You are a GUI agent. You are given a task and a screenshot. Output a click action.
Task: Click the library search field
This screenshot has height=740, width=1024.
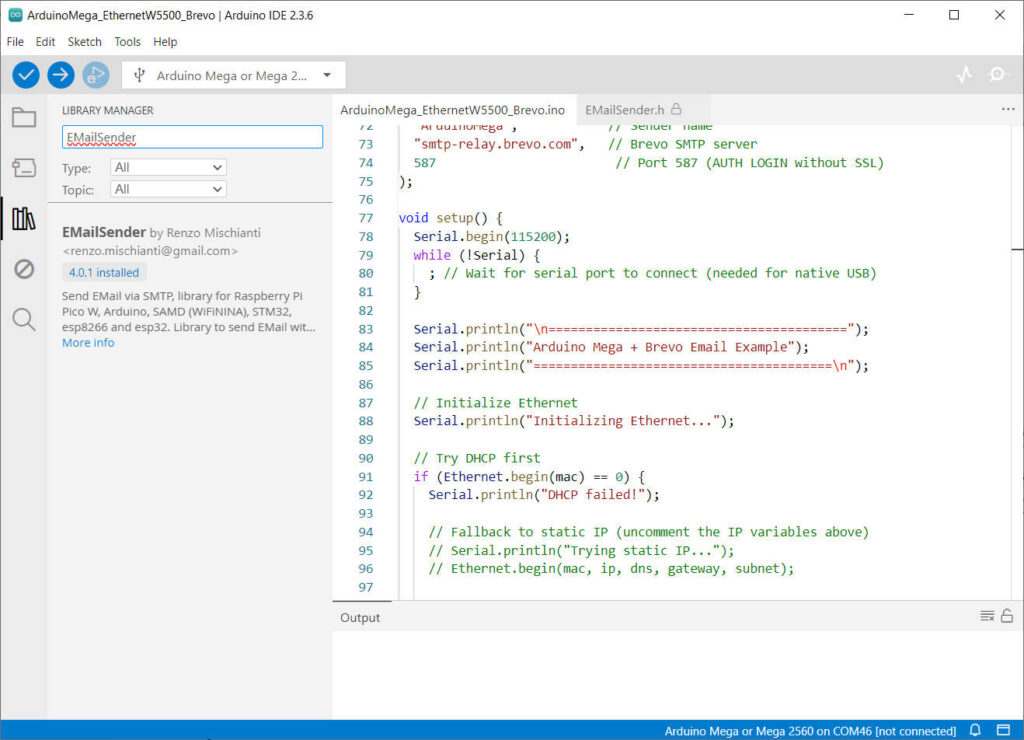[x=192, y=137]
